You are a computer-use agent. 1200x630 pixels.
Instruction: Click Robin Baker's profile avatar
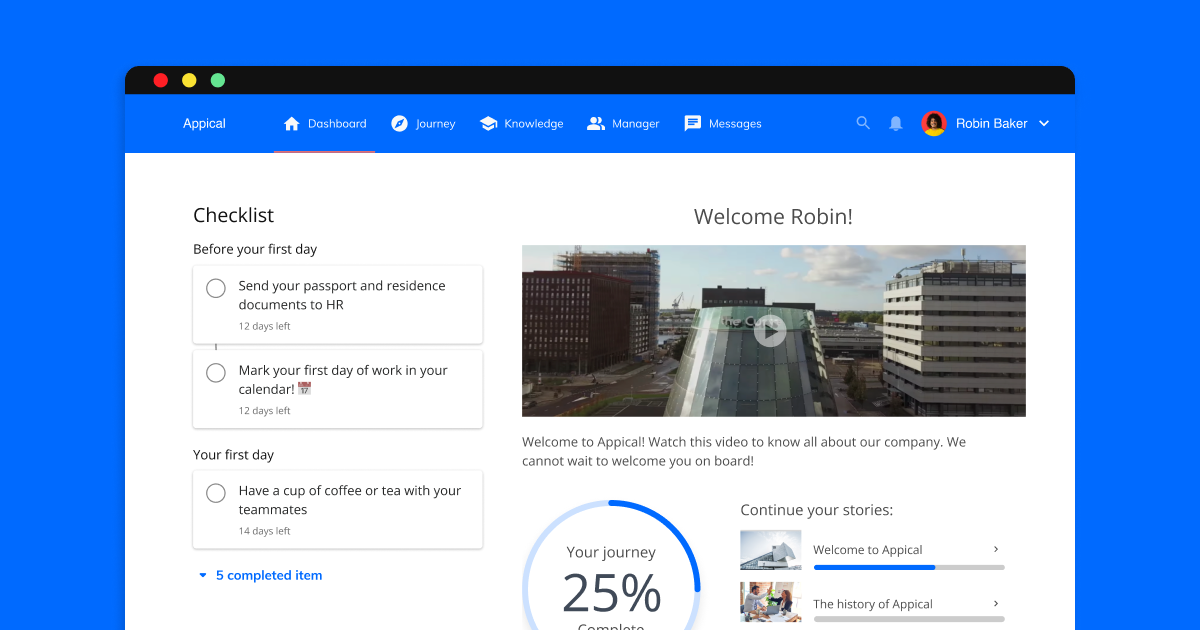pyautogui.click(x=933, y=123)
